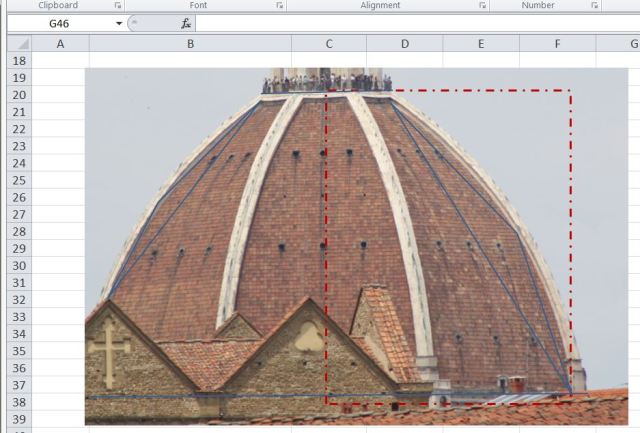Click the Insert Function fx button
The width and height of the screenshot is (640, 433).
186,23
